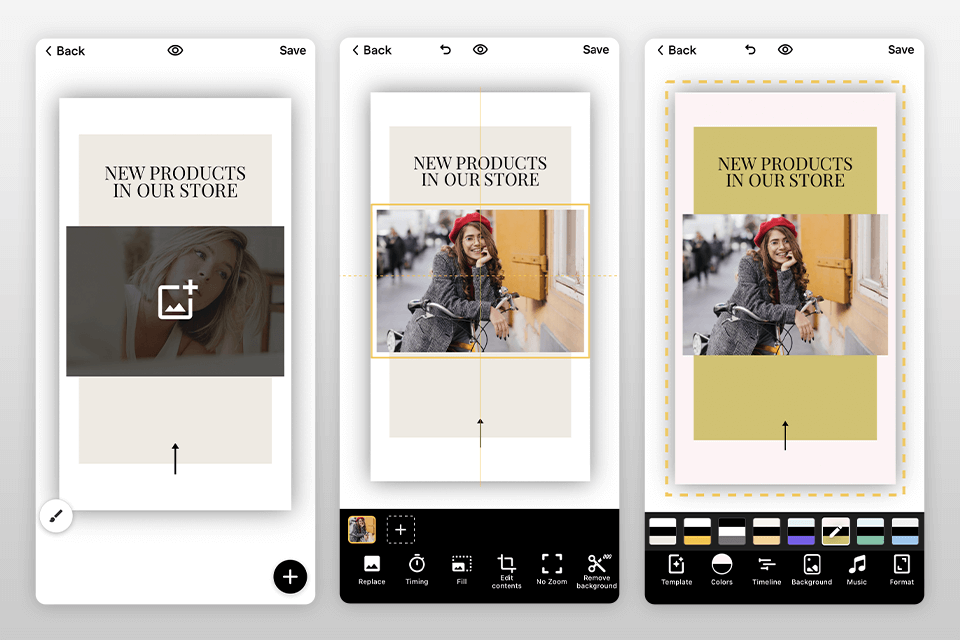Tap Save in the right screen
This screenshot has height=640, width=960.
901,50
